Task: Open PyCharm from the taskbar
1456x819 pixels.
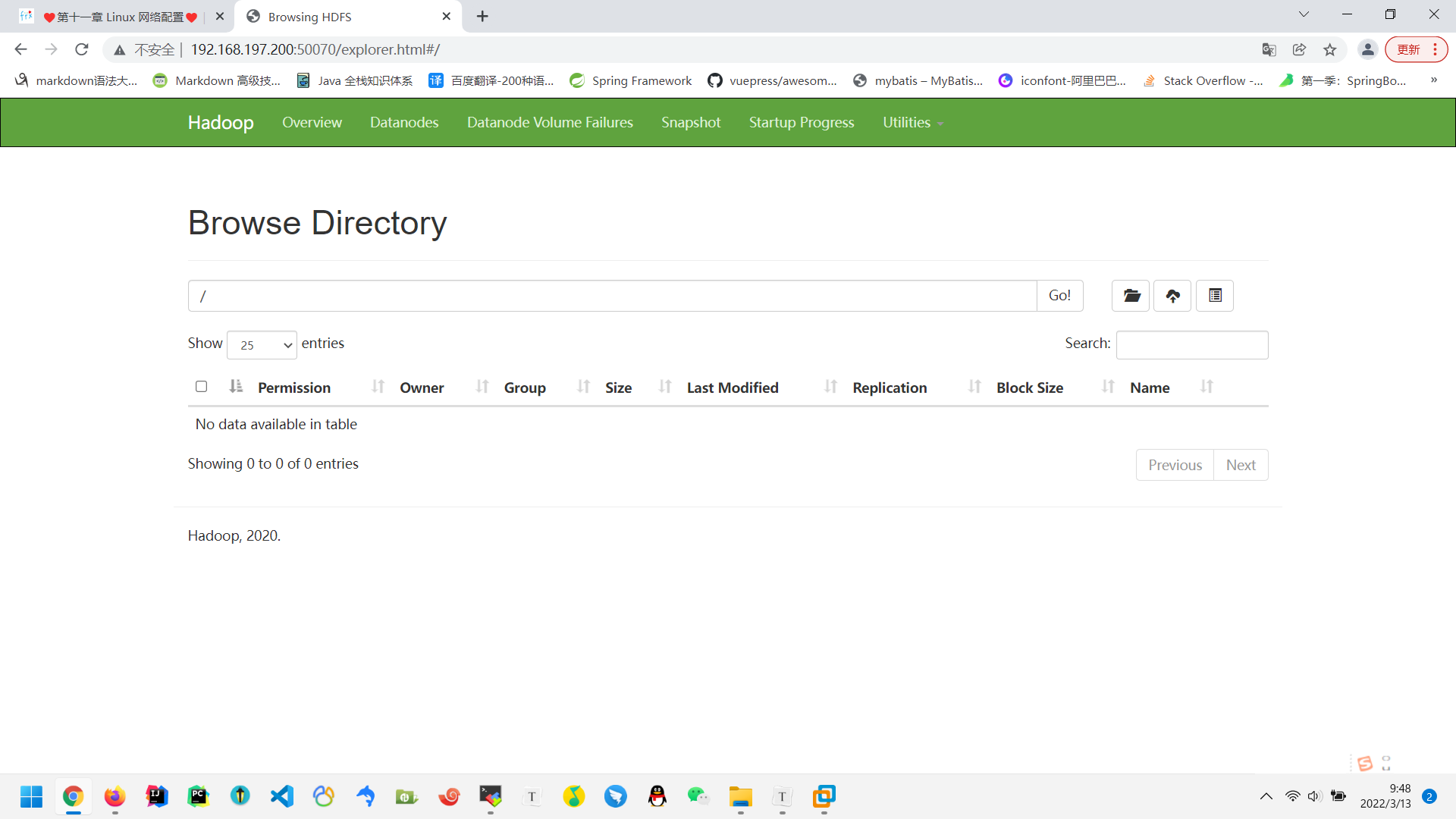Action: coord(198,796)
